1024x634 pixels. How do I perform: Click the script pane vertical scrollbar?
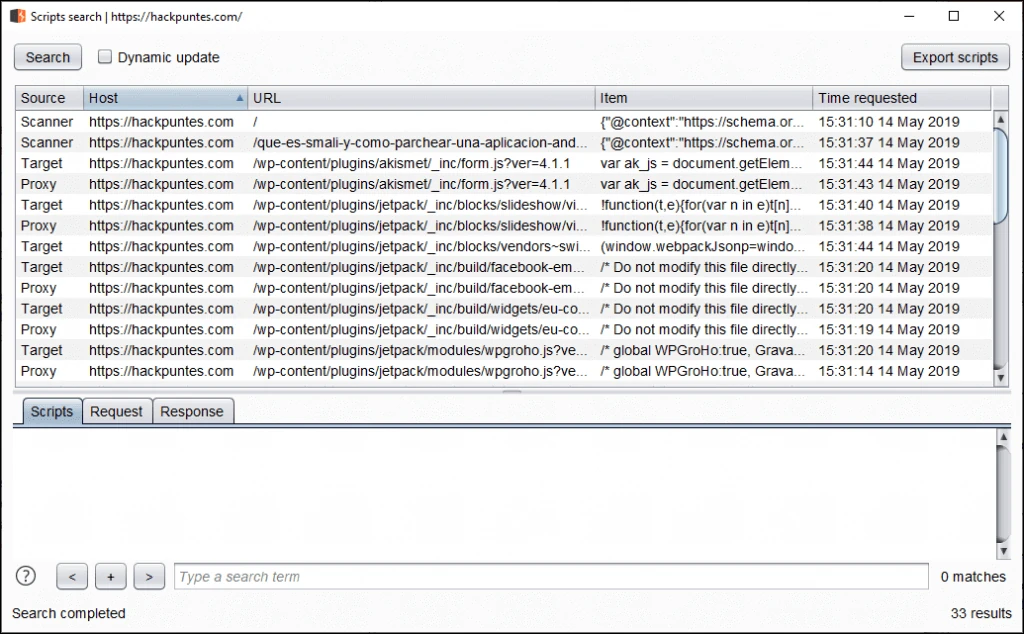pyautogui.click(x=1003, y=494)
